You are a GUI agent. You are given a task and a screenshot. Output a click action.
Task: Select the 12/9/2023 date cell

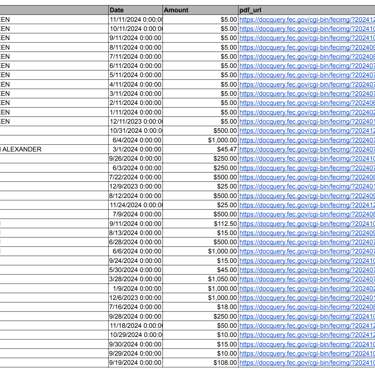[x=136, y=186]
